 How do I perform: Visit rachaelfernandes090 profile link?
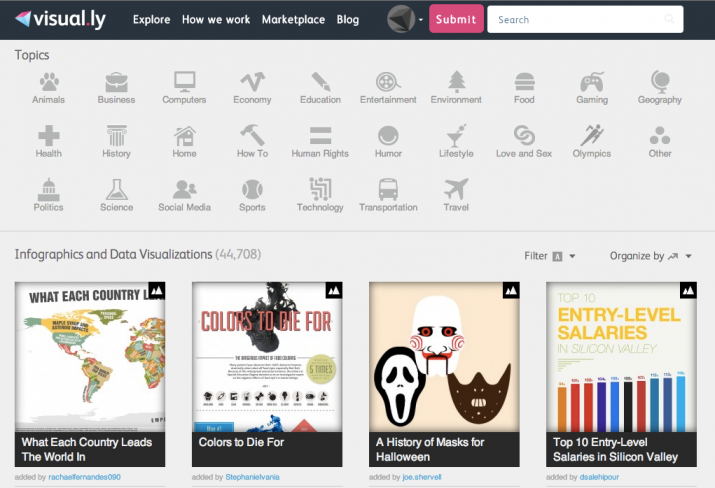click(84, 477)
